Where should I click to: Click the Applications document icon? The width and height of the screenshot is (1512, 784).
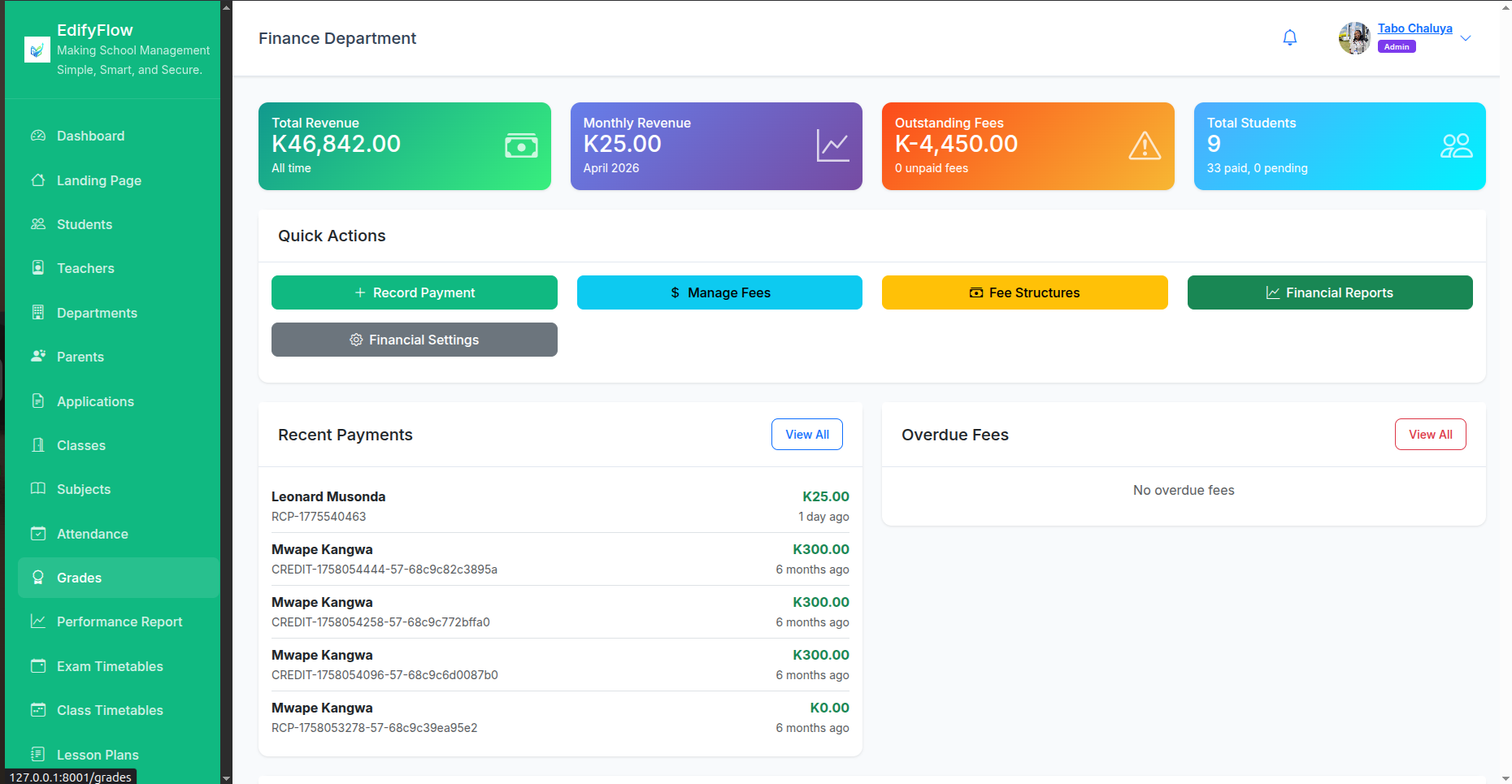38,401
